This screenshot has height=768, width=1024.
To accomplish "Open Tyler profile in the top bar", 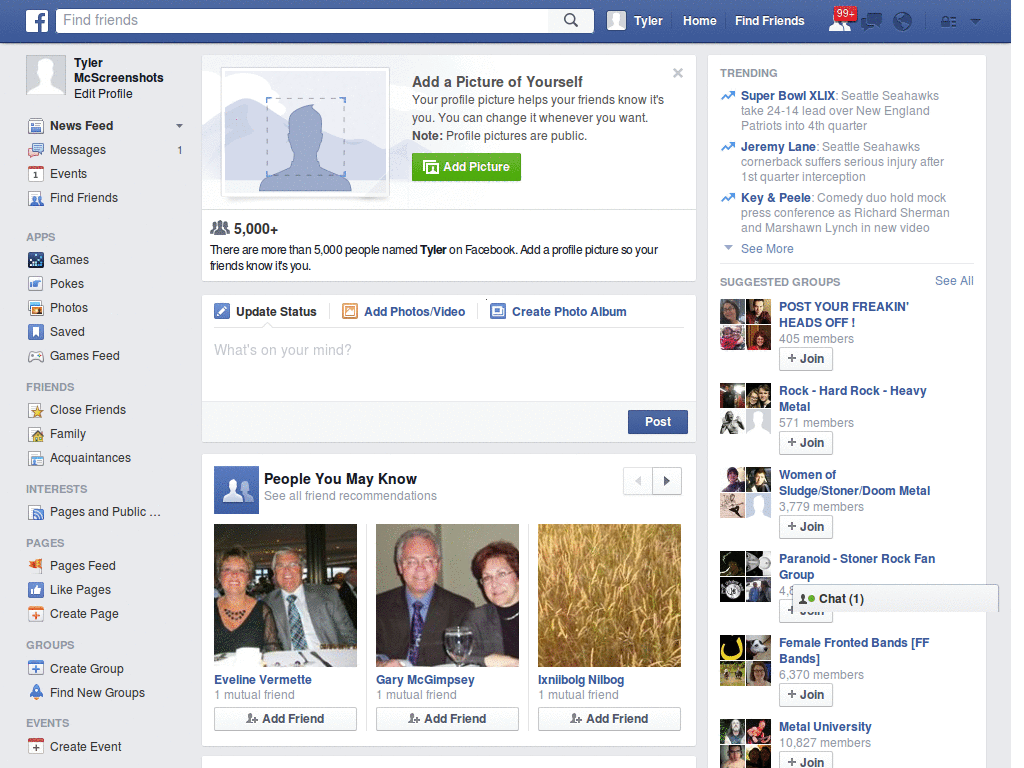I will tap(635, 21).
